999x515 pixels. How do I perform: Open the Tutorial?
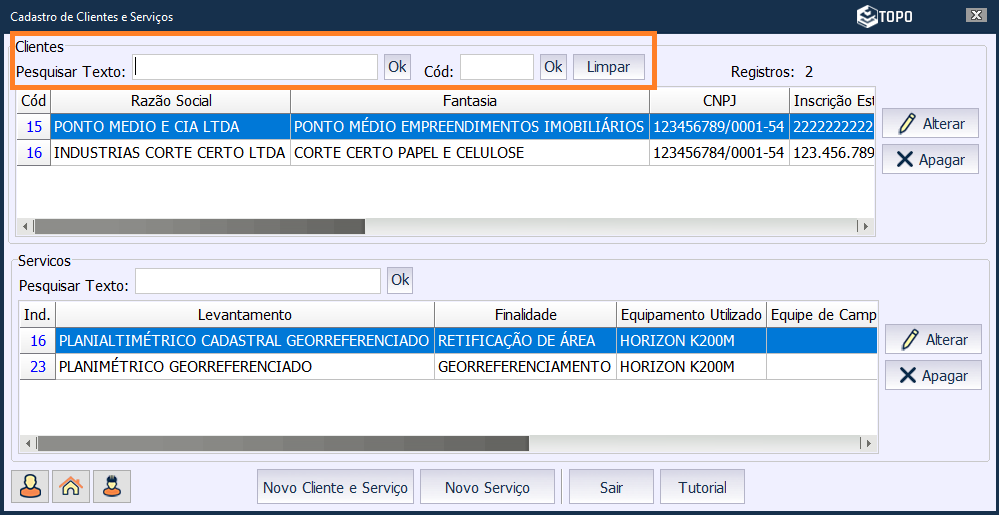point(702,487)
